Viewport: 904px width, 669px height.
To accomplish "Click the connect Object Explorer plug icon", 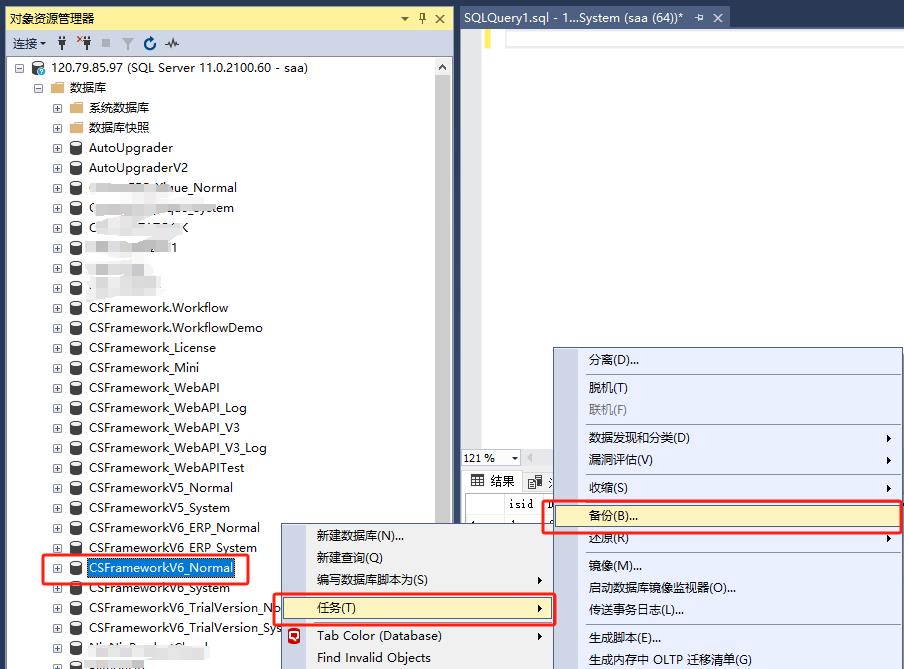I will click(x=62, y=43).
